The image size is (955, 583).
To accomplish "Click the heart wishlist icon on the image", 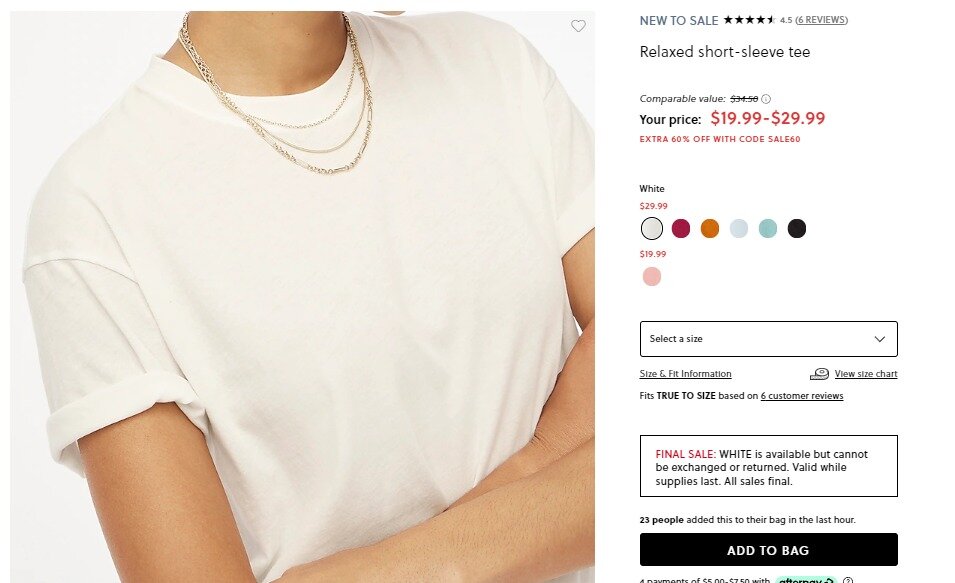I will click(x=578, y=26).
